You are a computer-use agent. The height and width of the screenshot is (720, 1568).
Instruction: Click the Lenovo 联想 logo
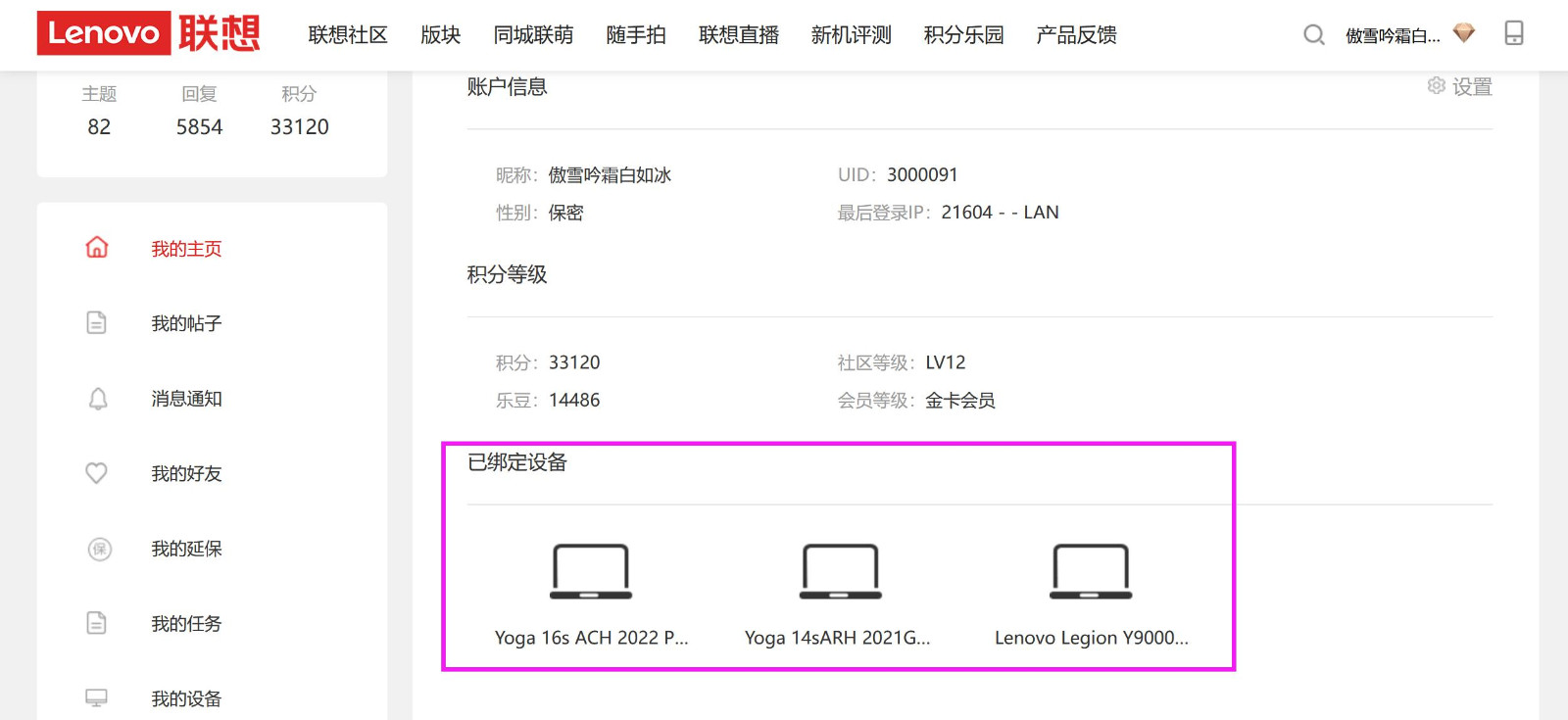pos(149,33)
